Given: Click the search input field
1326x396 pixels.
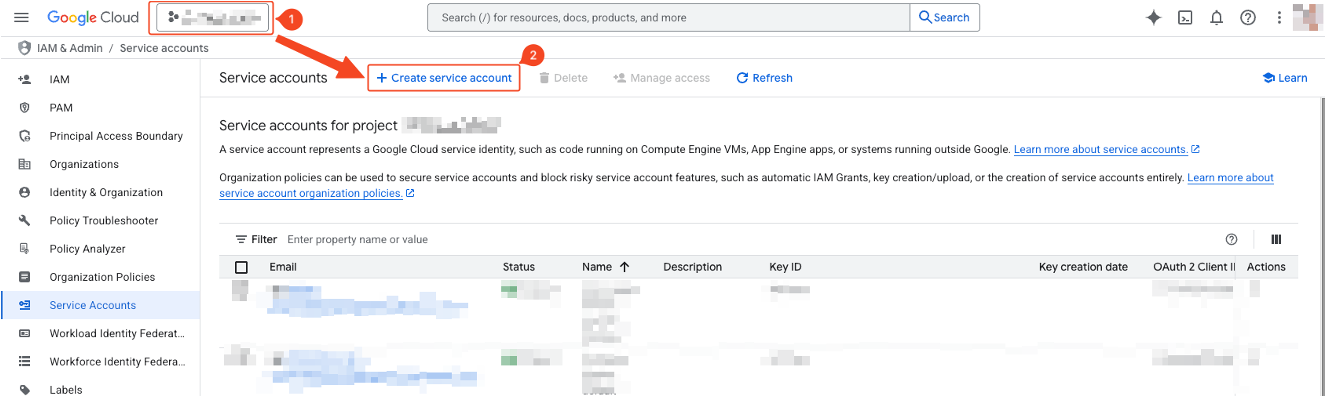Looking at the screenshot, I should (x=668, y=17).
